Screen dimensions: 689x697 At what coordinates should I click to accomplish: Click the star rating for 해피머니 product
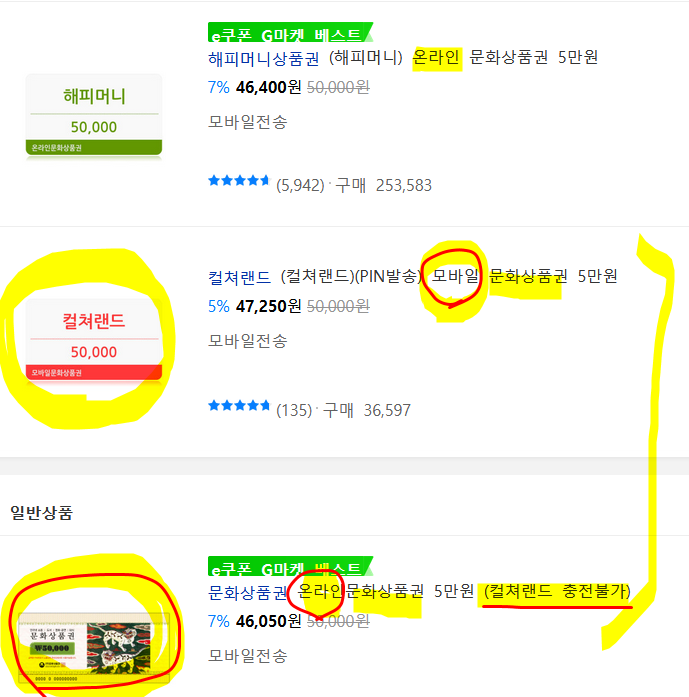click(x=239, y=180)
